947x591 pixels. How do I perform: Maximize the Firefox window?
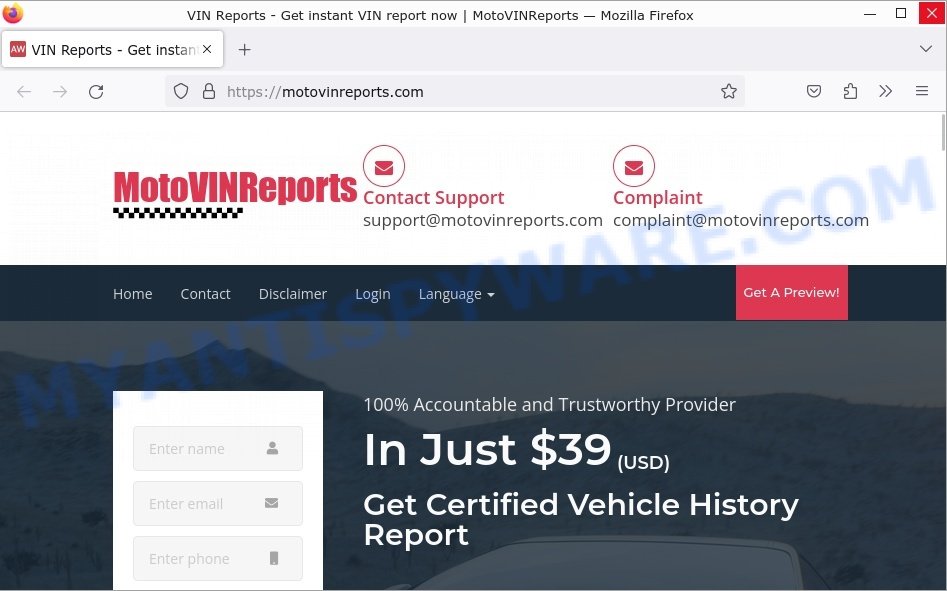[x=900, y=13]
